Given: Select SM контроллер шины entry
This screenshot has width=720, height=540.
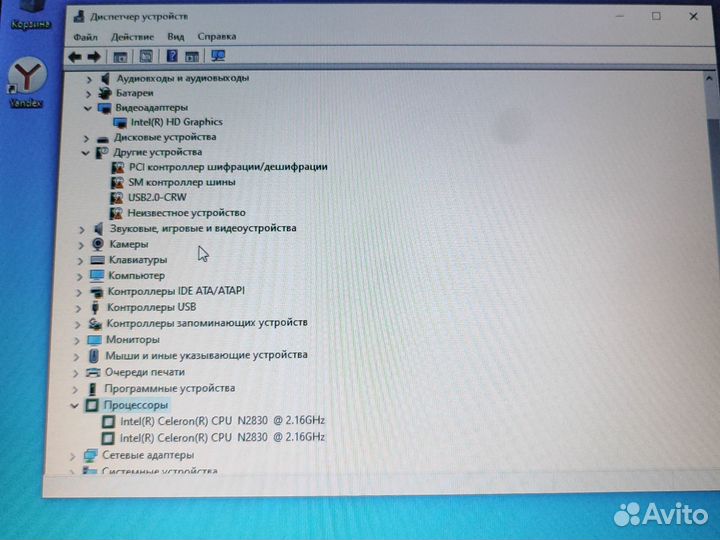Looking at the screenshot, I should point(182,182).
